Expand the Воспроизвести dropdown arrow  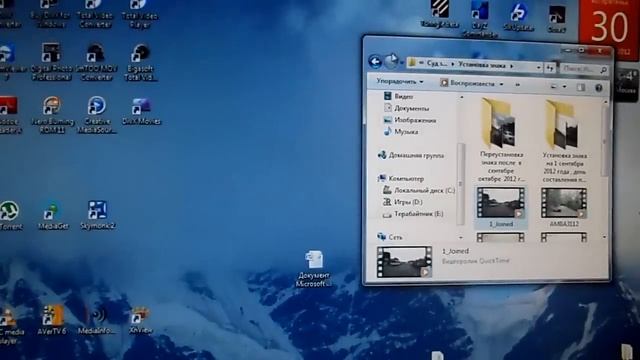coord(501,84)
